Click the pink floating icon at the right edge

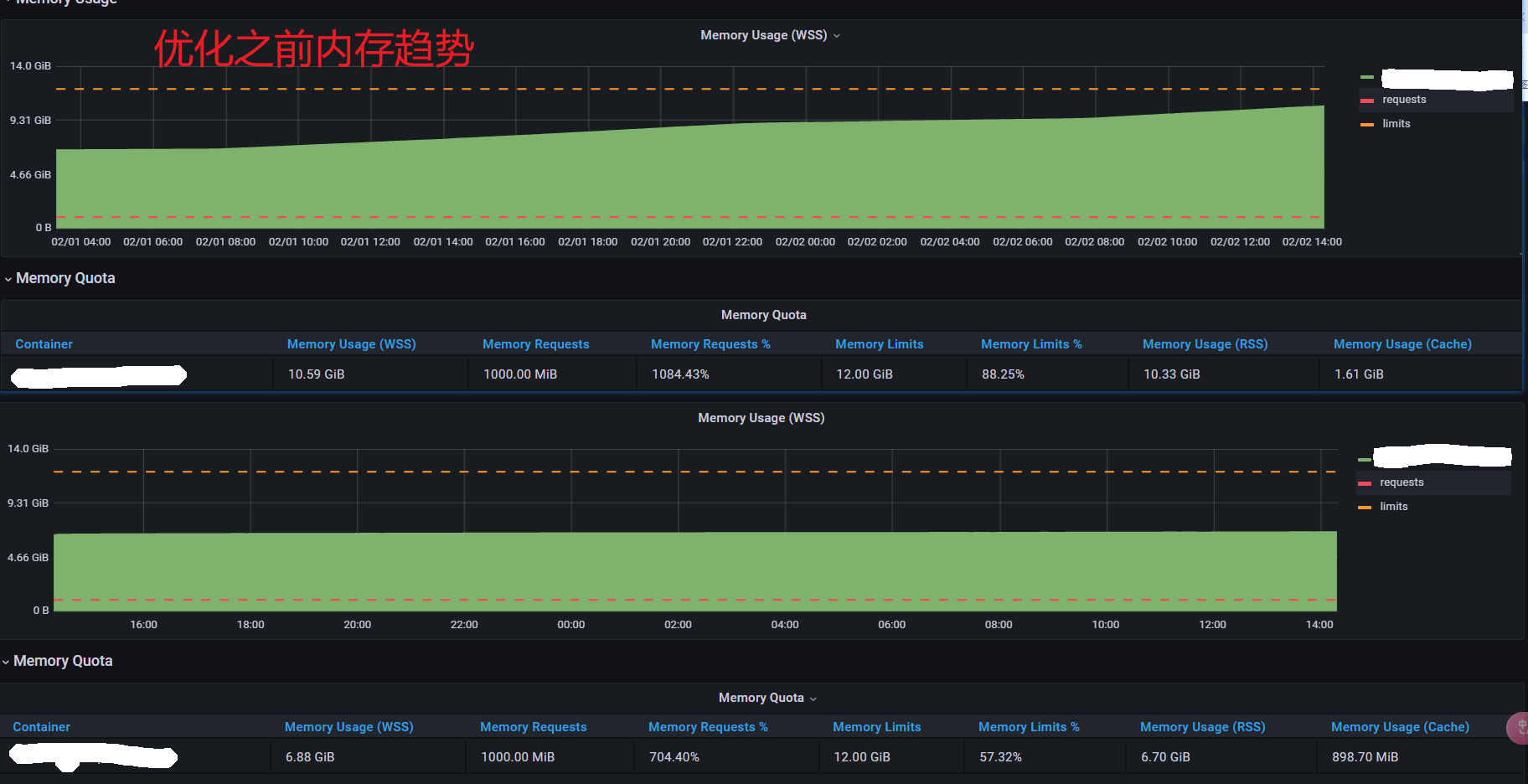pos(1518,727)
